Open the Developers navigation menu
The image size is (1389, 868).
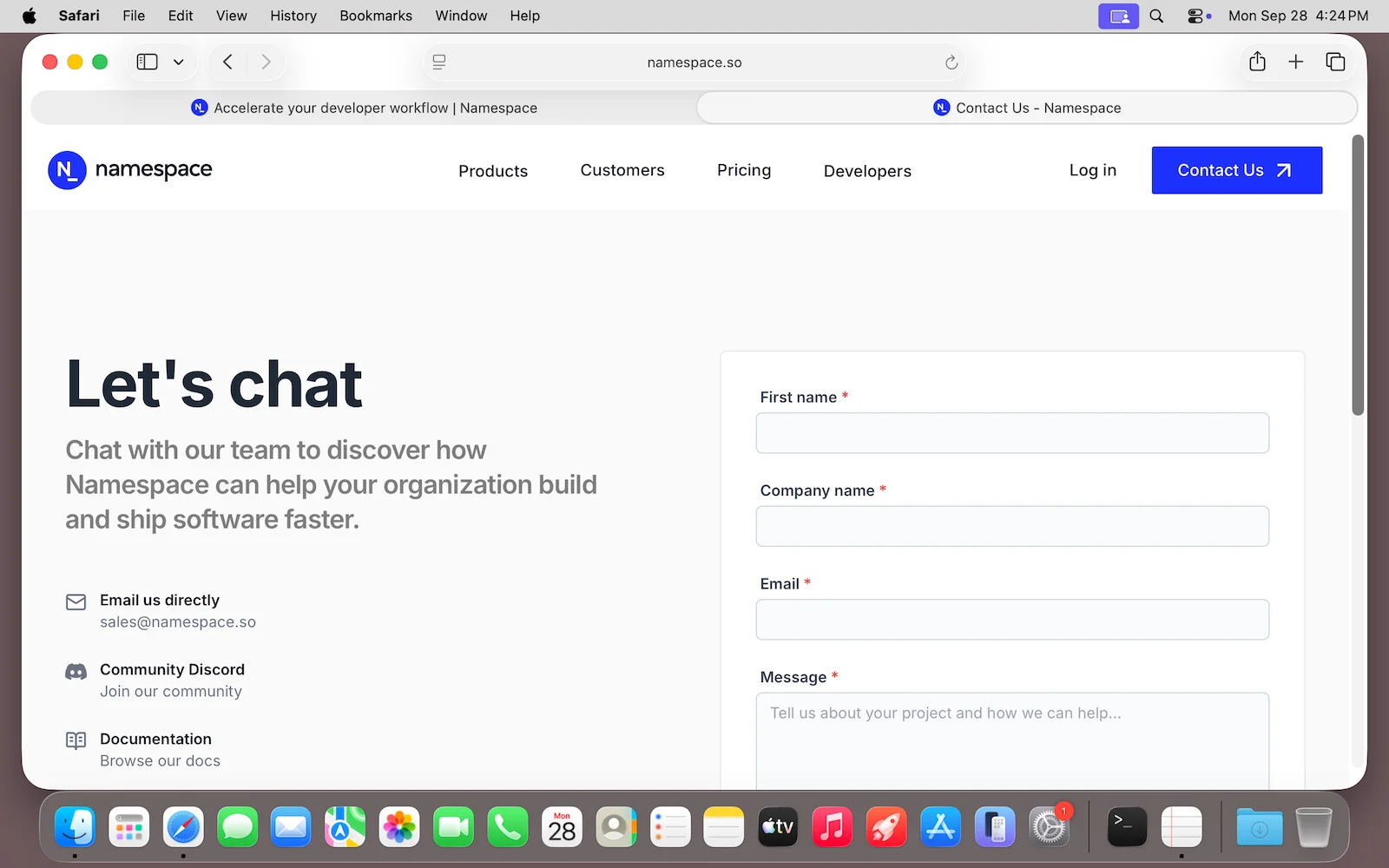(867, 171)
